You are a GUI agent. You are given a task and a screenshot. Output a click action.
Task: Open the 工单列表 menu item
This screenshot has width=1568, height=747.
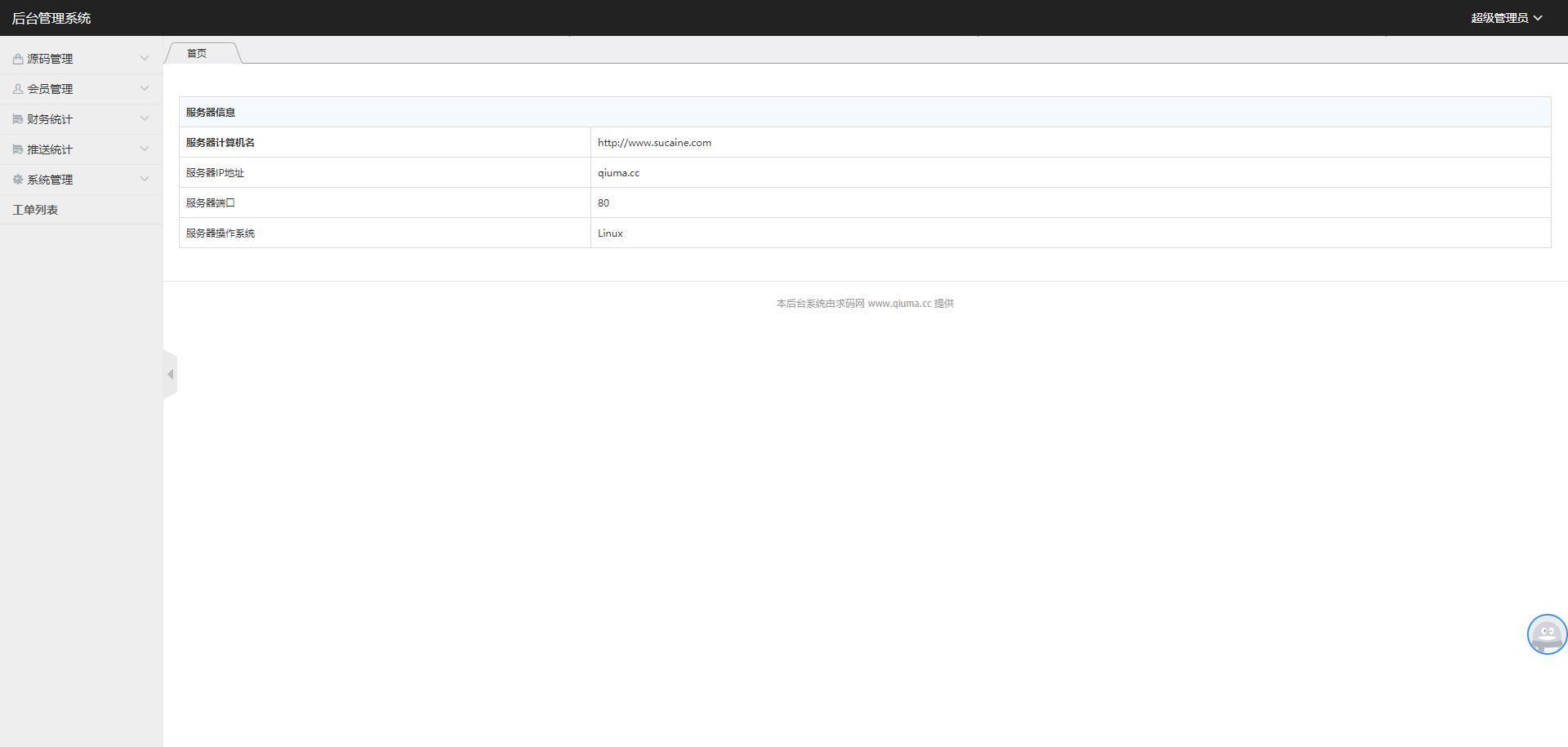(x=35, y=210)
